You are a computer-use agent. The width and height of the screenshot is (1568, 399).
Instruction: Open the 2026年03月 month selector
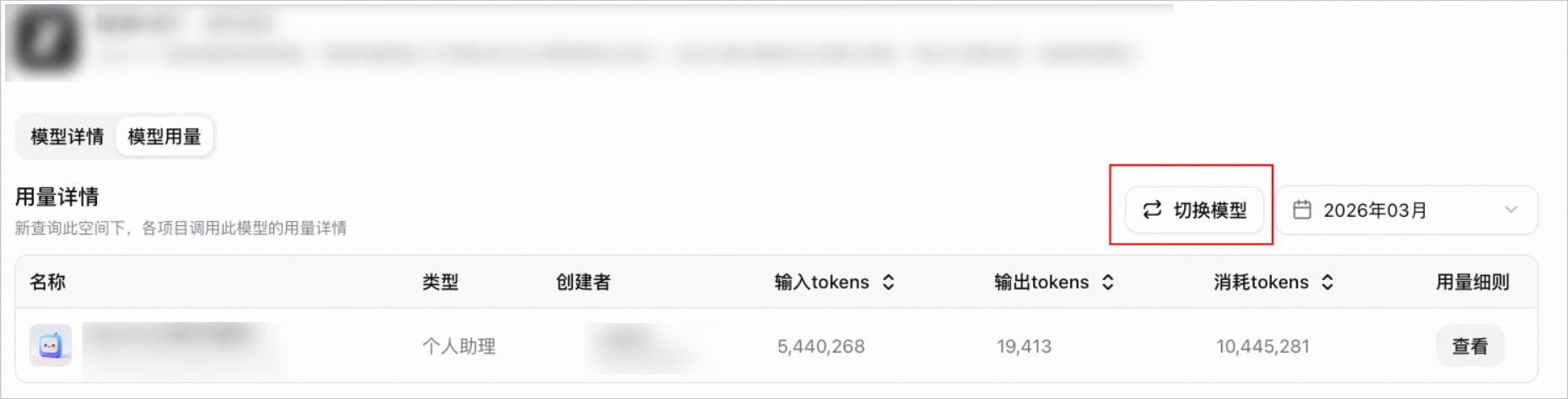(x=1406, y=210)
